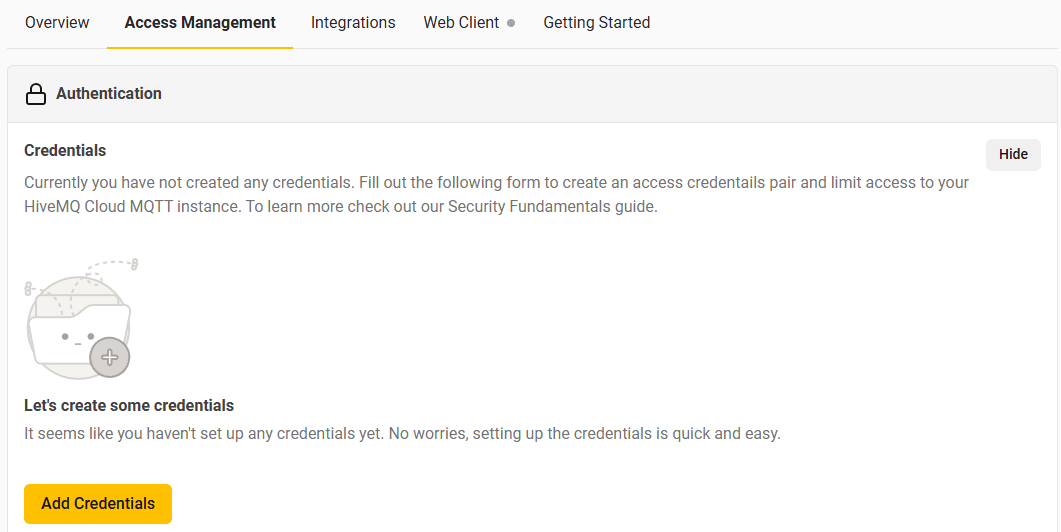Collapse the Authentication panel header
The image size is (1061, 532).
[532, 94]
